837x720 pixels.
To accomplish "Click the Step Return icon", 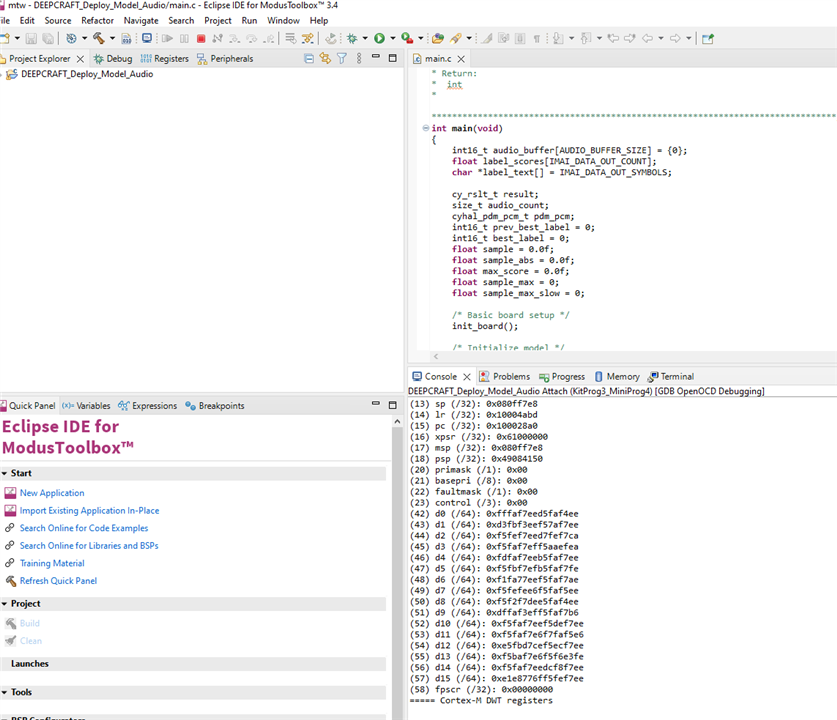I will (x=269, y=38).
